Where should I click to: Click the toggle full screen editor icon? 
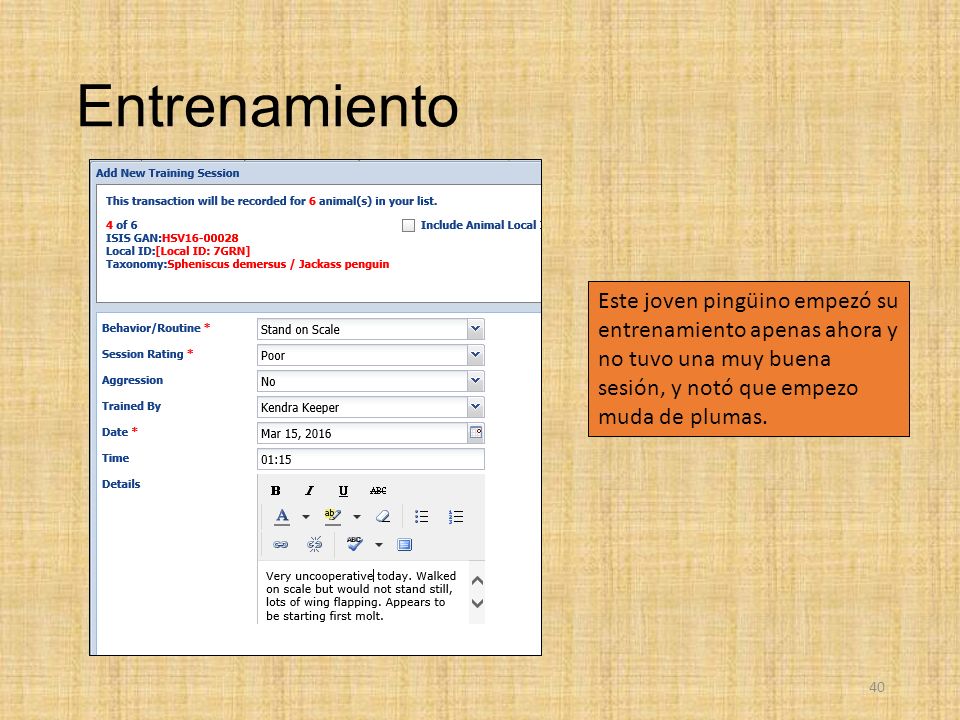coord(405,544)
